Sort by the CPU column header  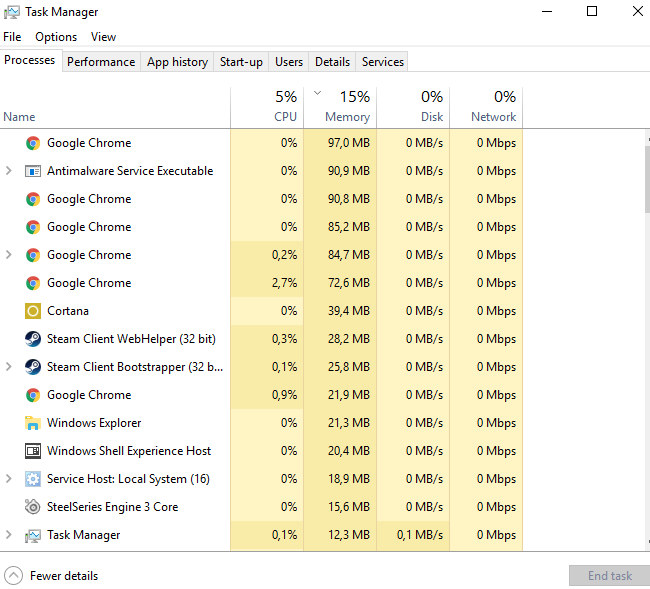[267, 108]
